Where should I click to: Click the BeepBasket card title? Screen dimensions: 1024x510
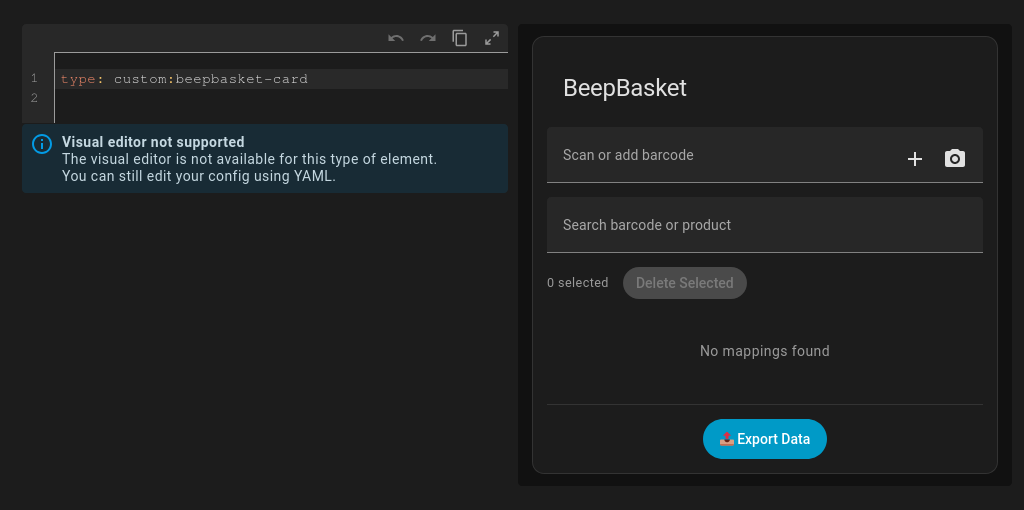tap(625, 88)
